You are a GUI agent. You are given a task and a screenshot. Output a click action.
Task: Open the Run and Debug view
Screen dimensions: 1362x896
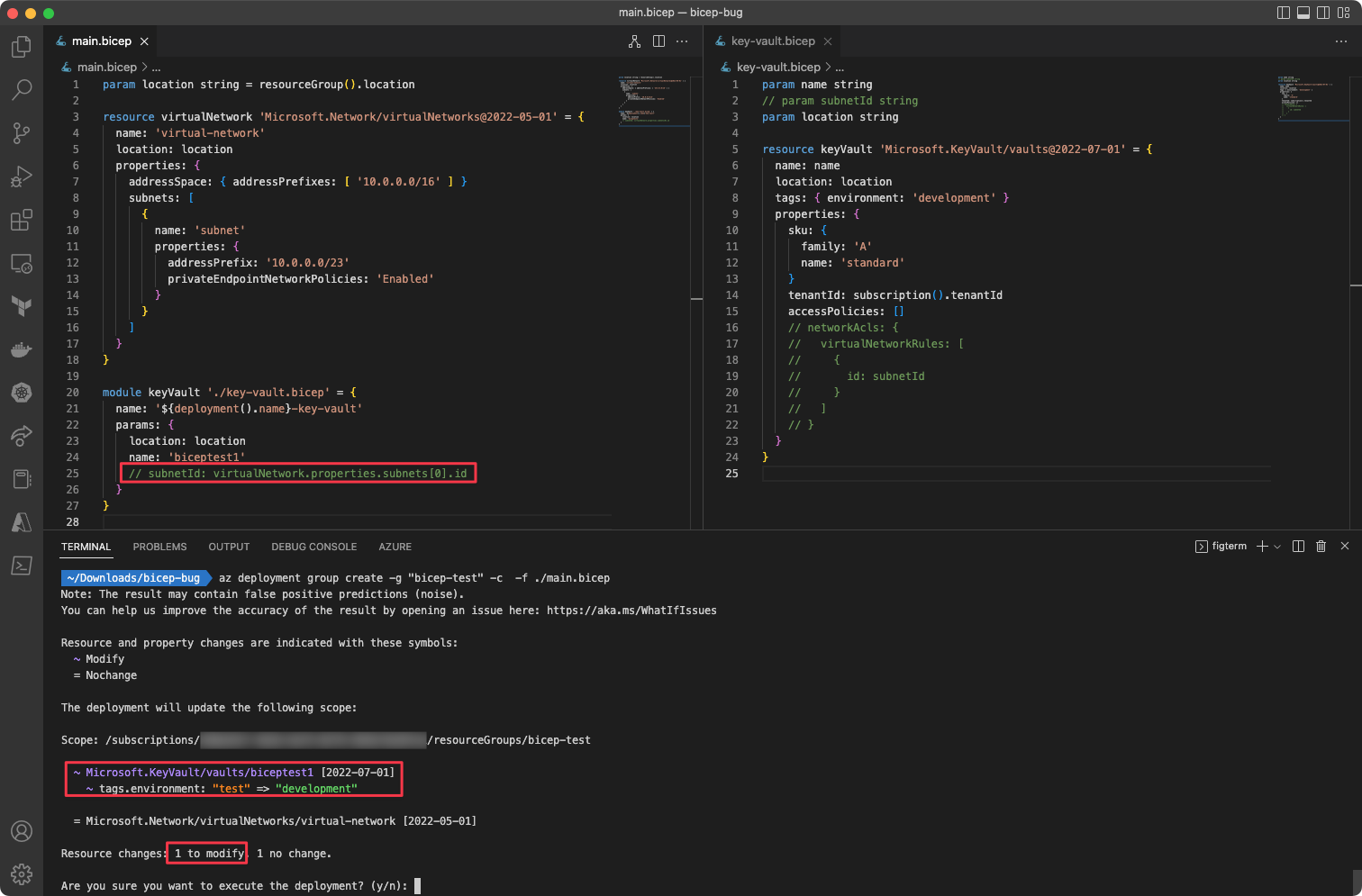click(x=22, y=176)
